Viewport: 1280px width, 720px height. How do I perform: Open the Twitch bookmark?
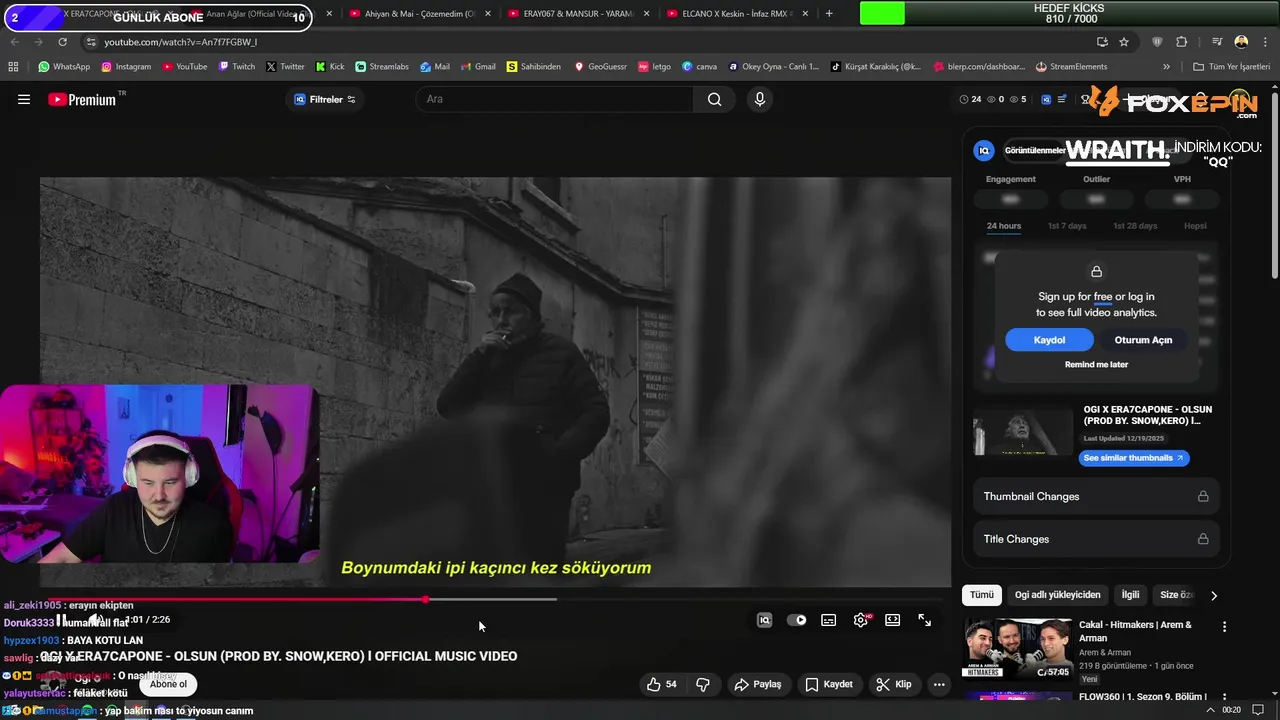pyautogui.click(x=236, y=67)
